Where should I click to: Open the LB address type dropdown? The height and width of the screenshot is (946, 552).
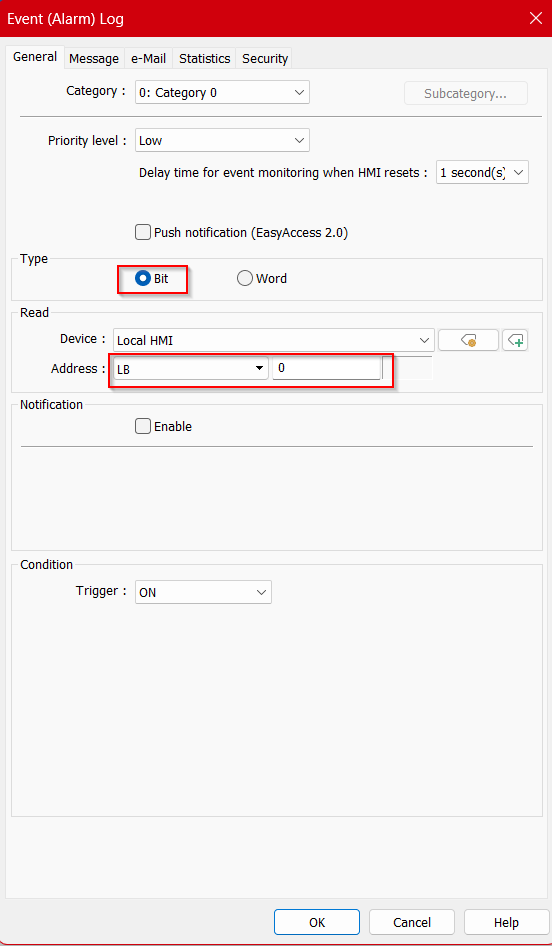coord(191,369)
